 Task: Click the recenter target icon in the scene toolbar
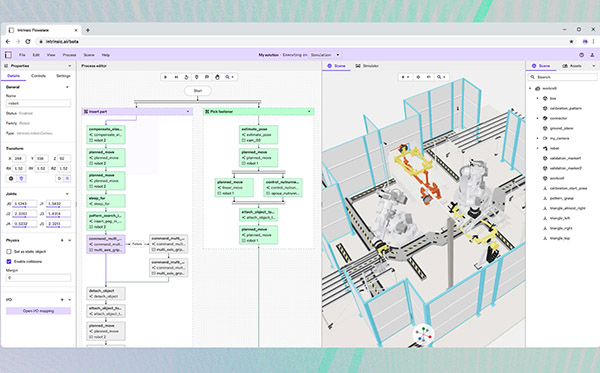418,77
